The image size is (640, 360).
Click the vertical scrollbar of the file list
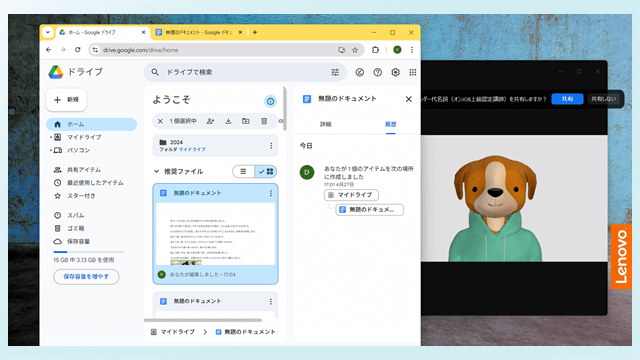coord(285,109)
